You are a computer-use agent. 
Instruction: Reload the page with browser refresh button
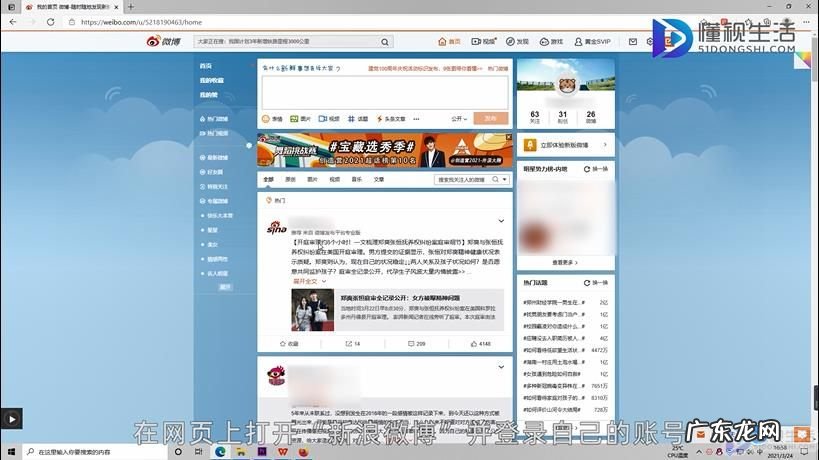(50, 22)
